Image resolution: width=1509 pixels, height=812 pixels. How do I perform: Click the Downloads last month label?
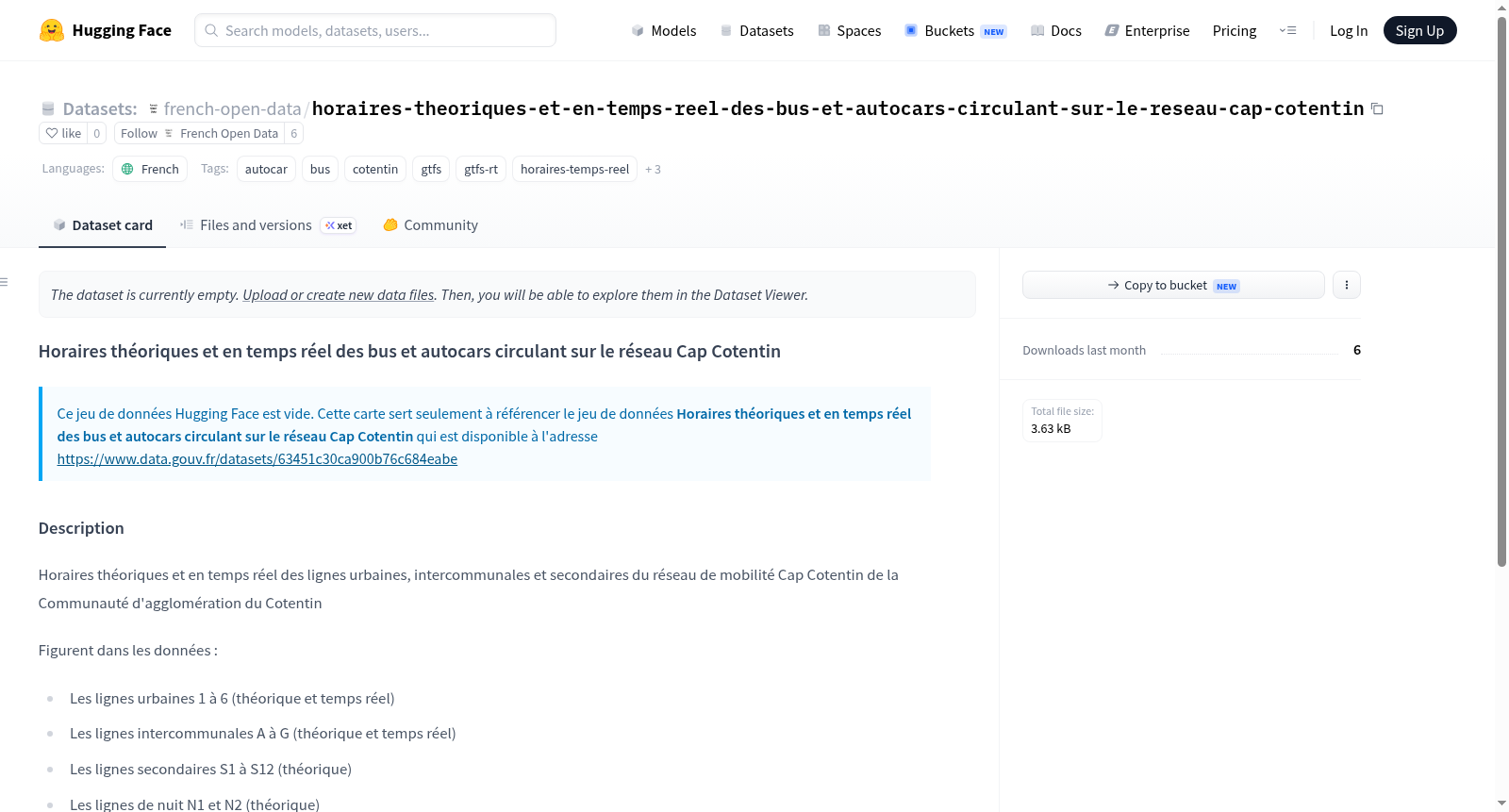[x=1085, y=350]
